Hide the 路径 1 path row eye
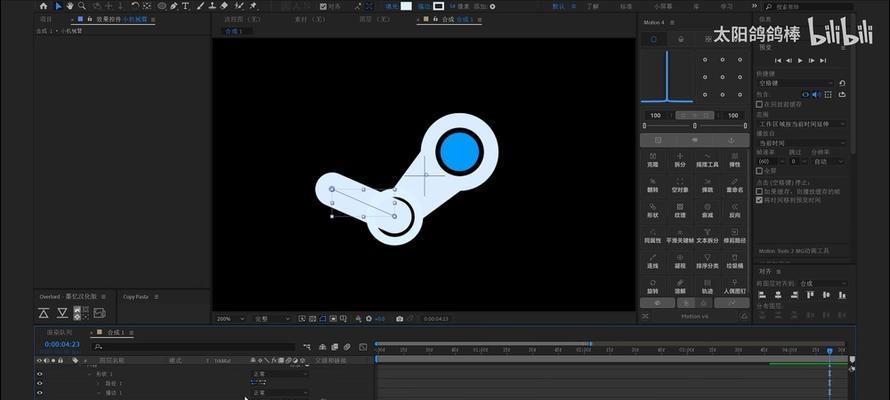Screen dimensions: 890x400 point(40,383)
